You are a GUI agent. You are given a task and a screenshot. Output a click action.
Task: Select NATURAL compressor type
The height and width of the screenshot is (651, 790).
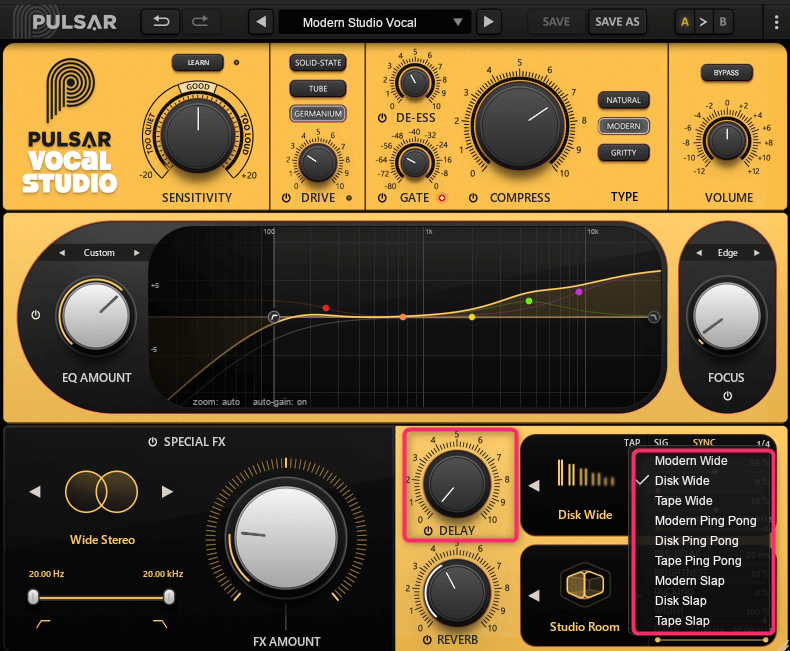624,100
